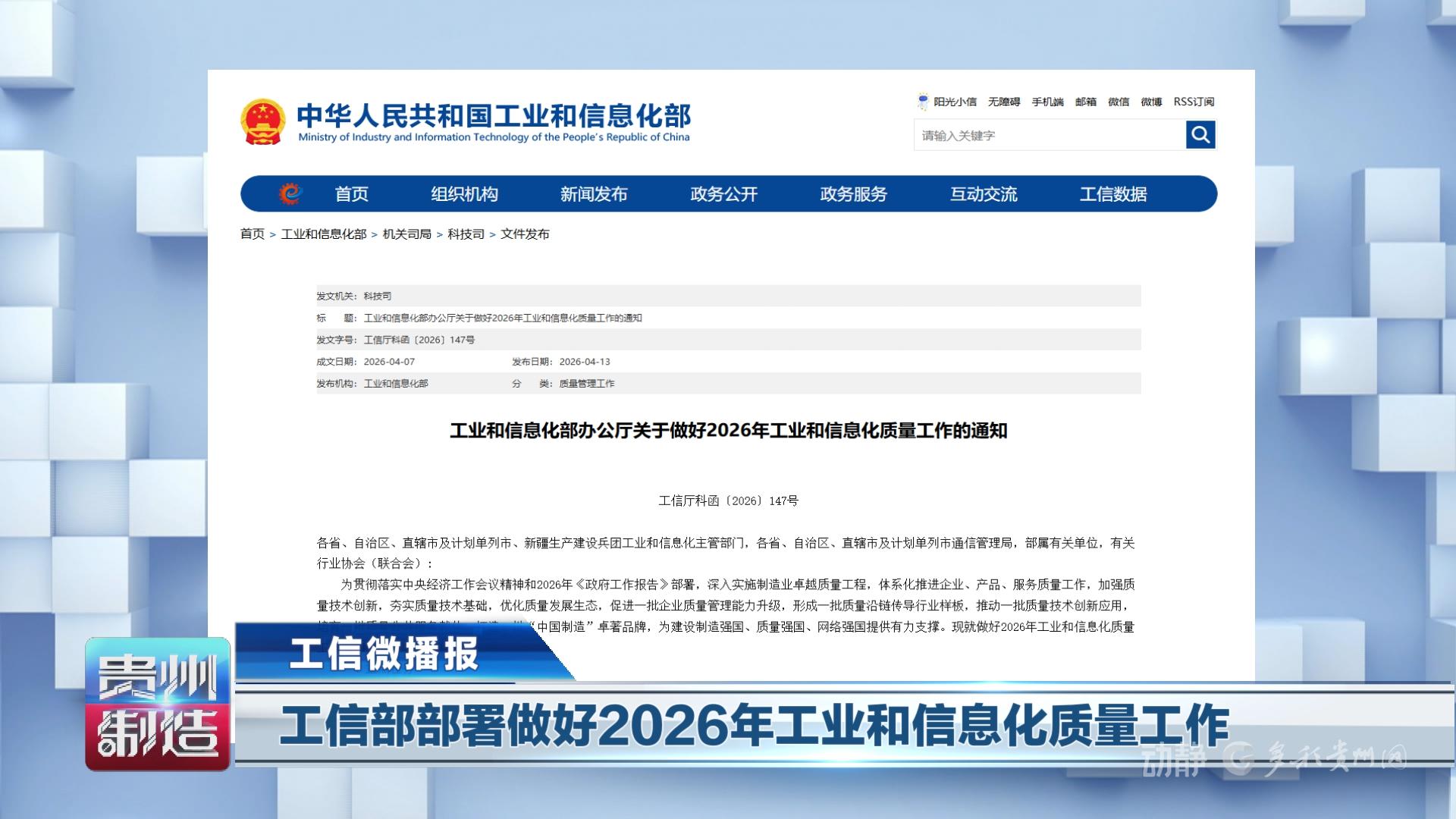This screenshot has width=1456, height=819.
Task: Select the 新闻发布 navigation item
Action: [594, 194]
